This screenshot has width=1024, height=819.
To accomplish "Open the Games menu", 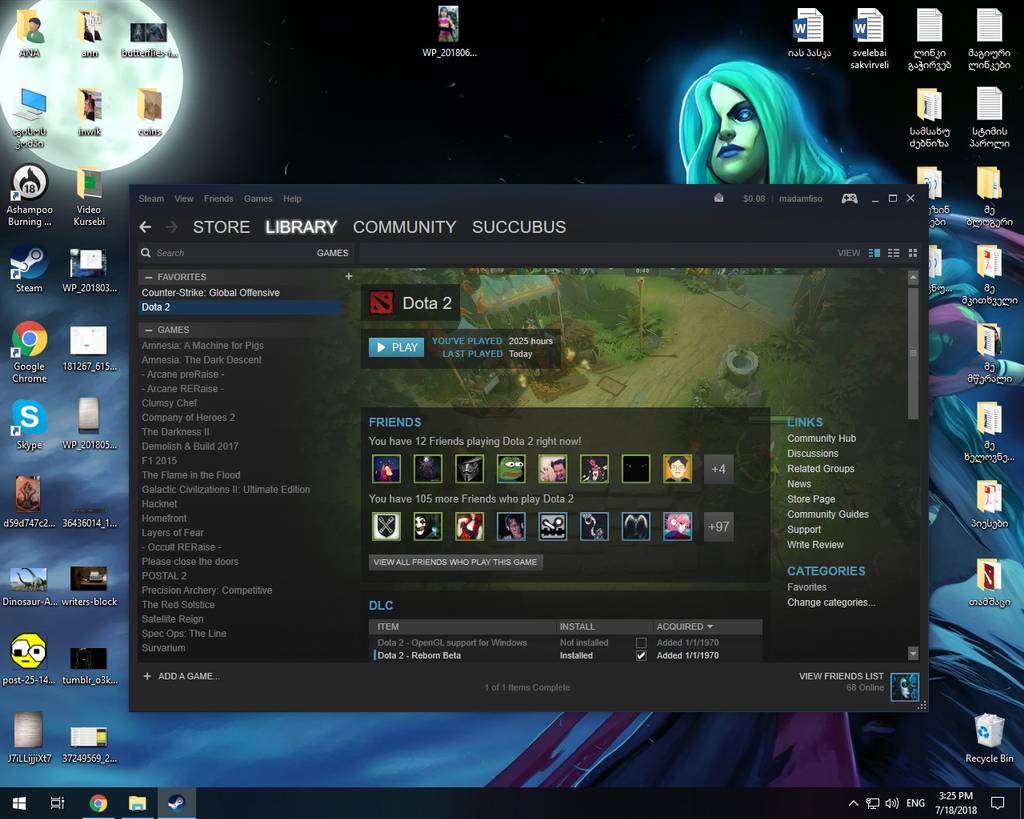I will coord(258,199).
